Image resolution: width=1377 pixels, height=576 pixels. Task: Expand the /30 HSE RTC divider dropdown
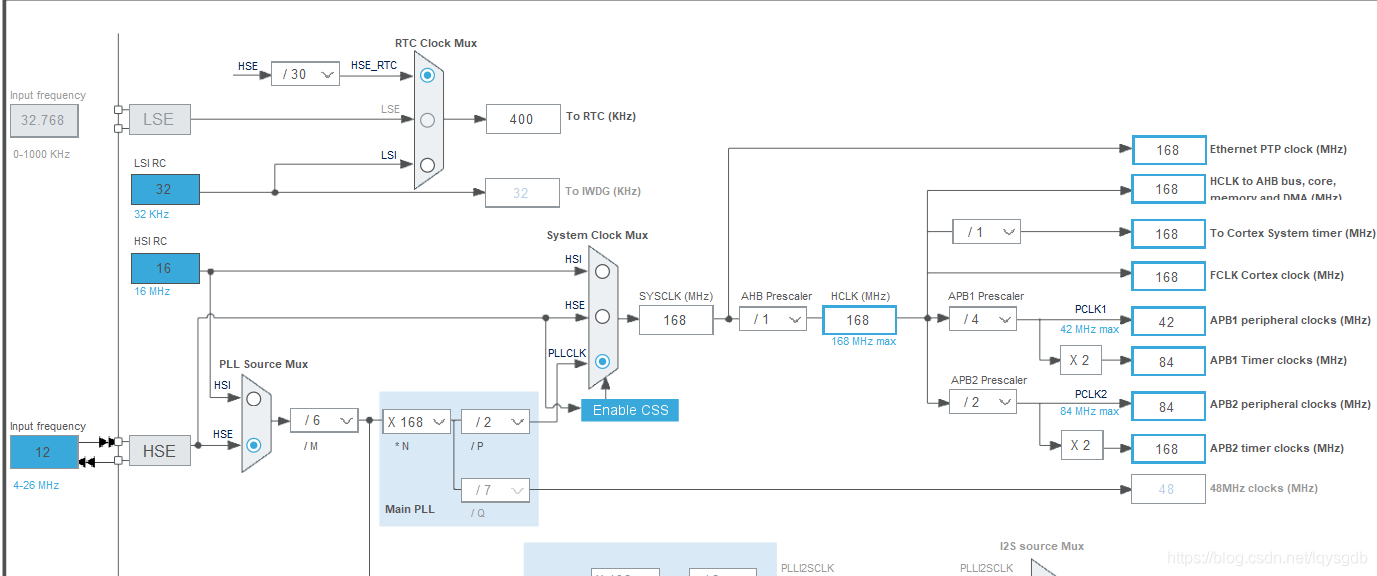coord(305,74)
